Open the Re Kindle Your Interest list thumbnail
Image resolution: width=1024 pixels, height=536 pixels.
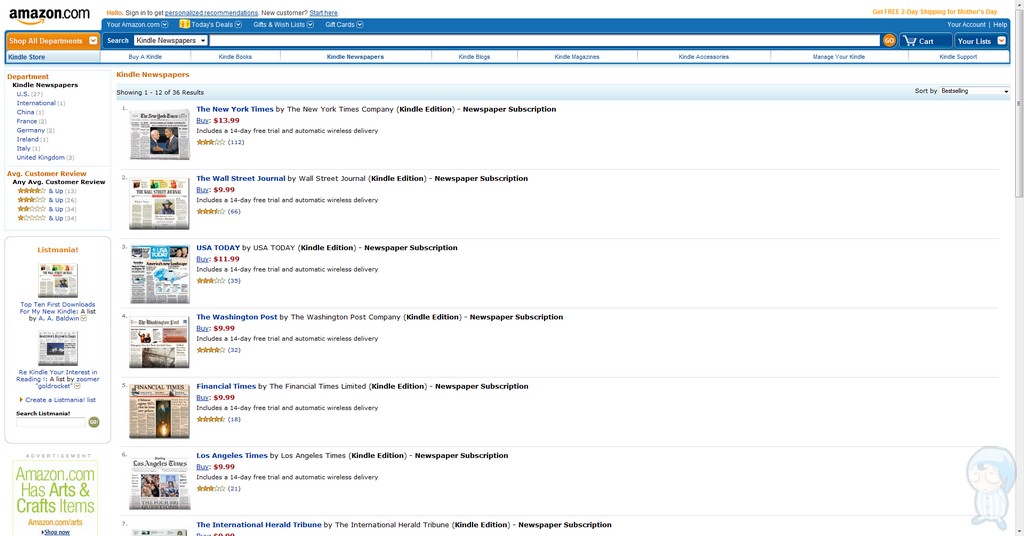pos(57,348)
